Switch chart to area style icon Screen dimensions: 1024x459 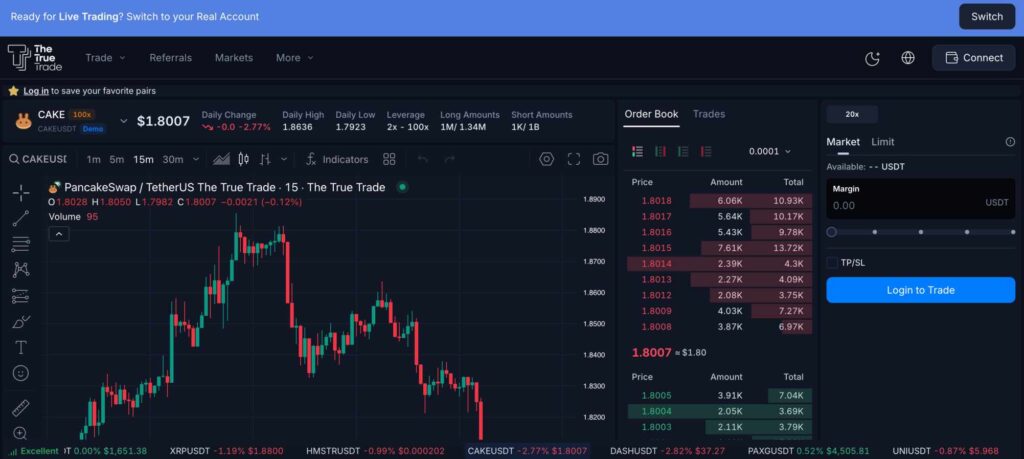222,159
